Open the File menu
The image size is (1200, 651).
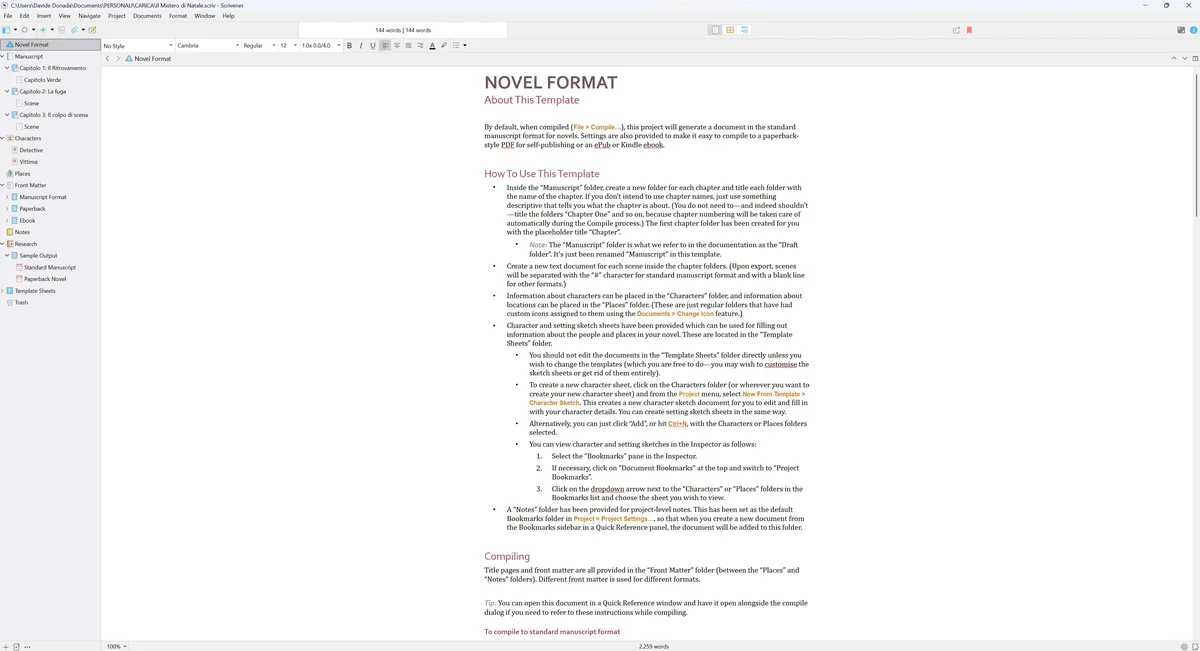tap(8, 16)
